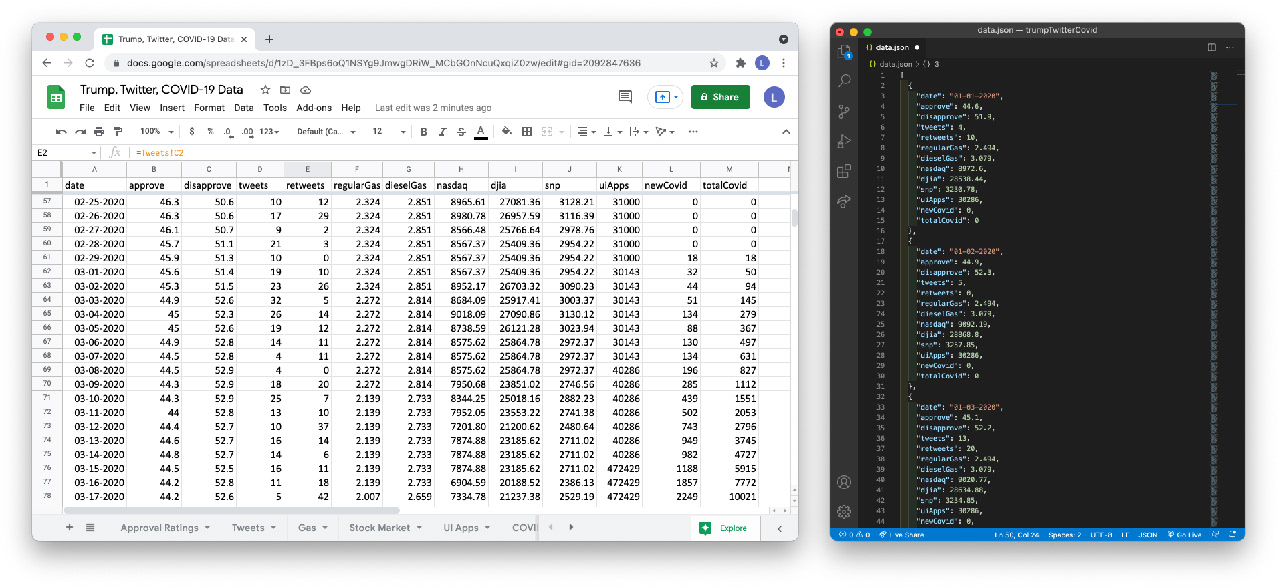The image size is (1278, 588).
Task: Toggle Italic formatting in Sheets
Action: (442, 132)
